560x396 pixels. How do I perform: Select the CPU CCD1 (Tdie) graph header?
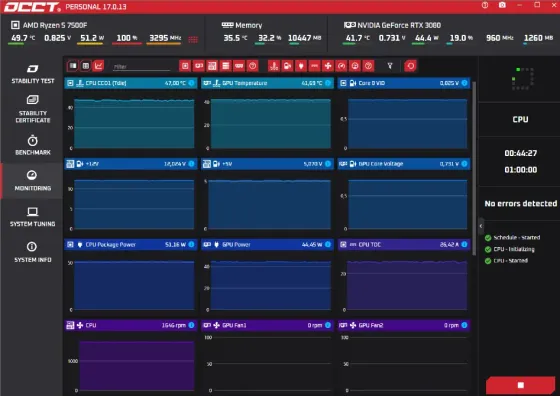click(131, 83)
